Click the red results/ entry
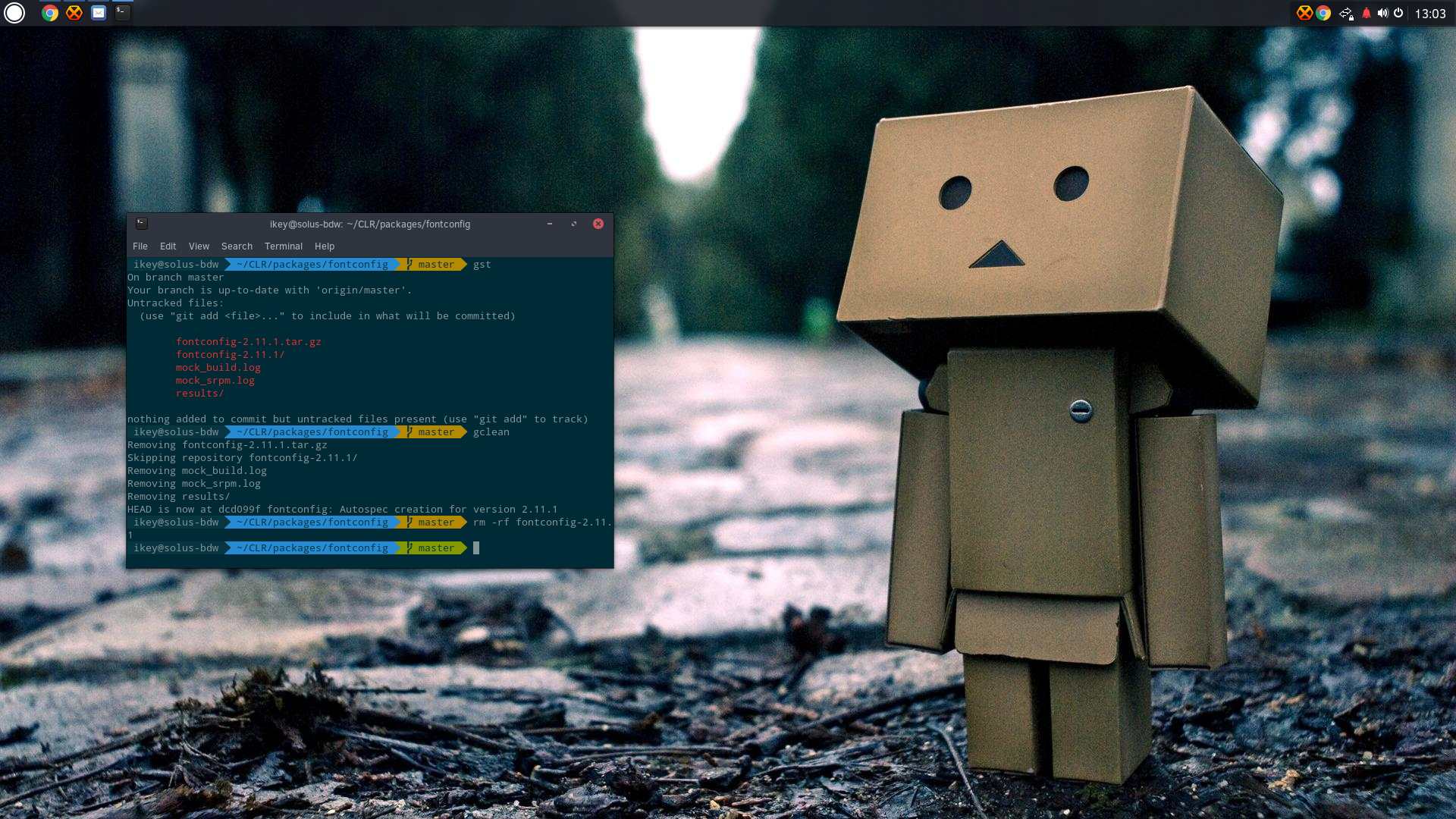This screenshot has height=819, width=1456. point(200,394)
